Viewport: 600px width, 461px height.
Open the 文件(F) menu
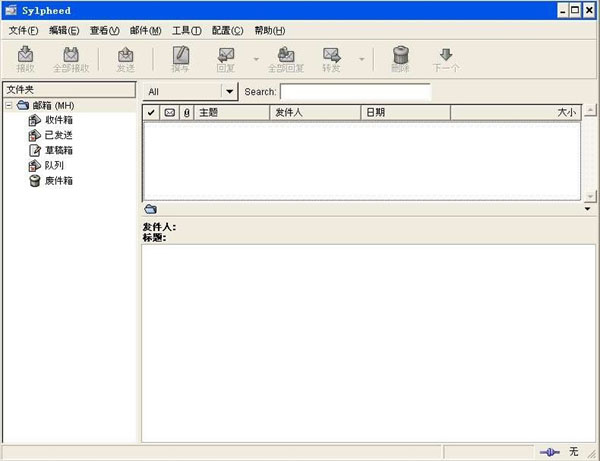[23, 31]
